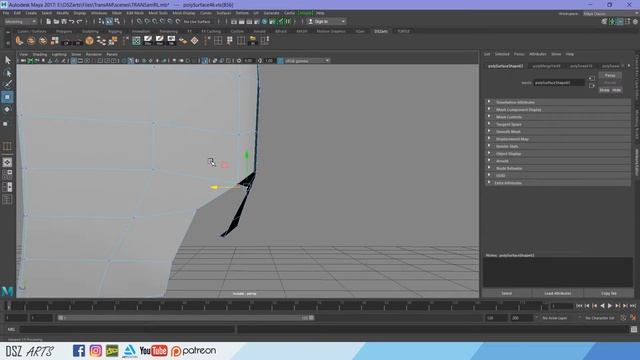Choose the Paint Selection tool
640x360 pixels.
tap(7, 84)
